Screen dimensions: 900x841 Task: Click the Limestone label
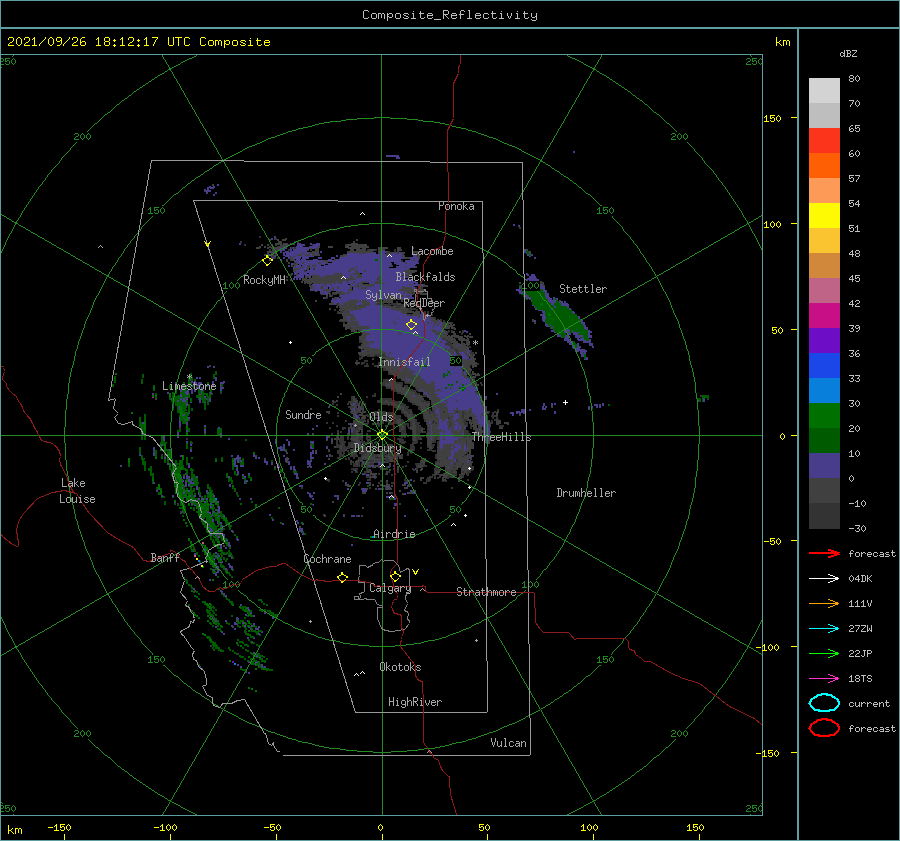click(x=189, y=386)
